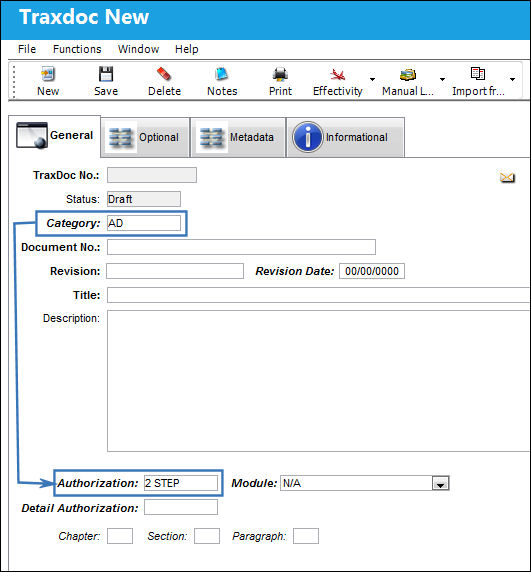Image resolution: width=531 pixels, height=572 pixels.
Task: Expand the Manual L... dropdown arrow
Action: point(442,79)
